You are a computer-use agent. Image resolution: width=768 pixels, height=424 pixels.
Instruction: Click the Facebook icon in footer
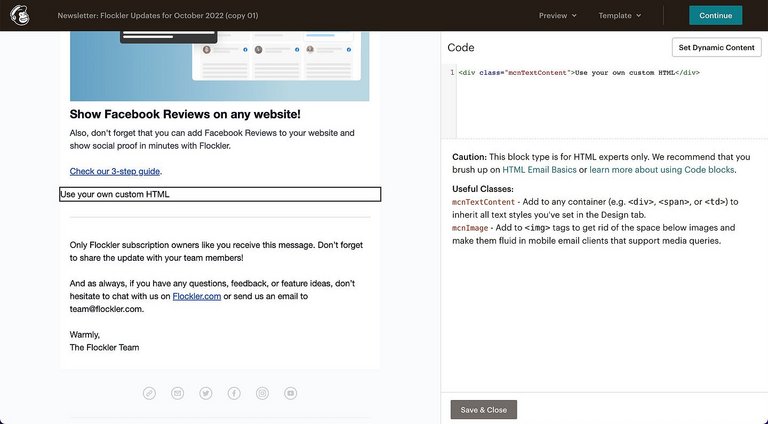coord(234,393)
